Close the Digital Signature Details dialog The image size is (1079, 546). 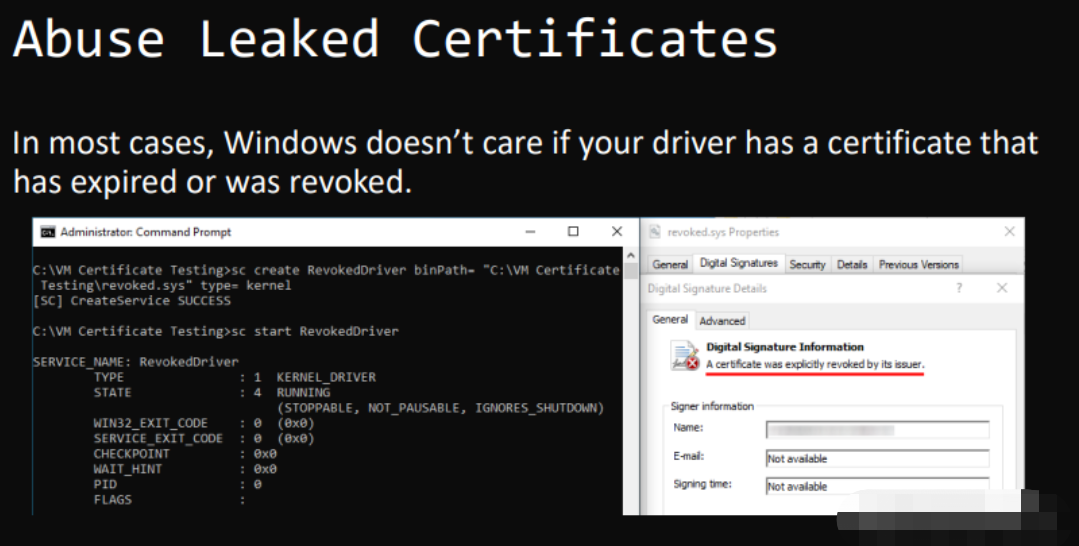tap(1002, 288)
